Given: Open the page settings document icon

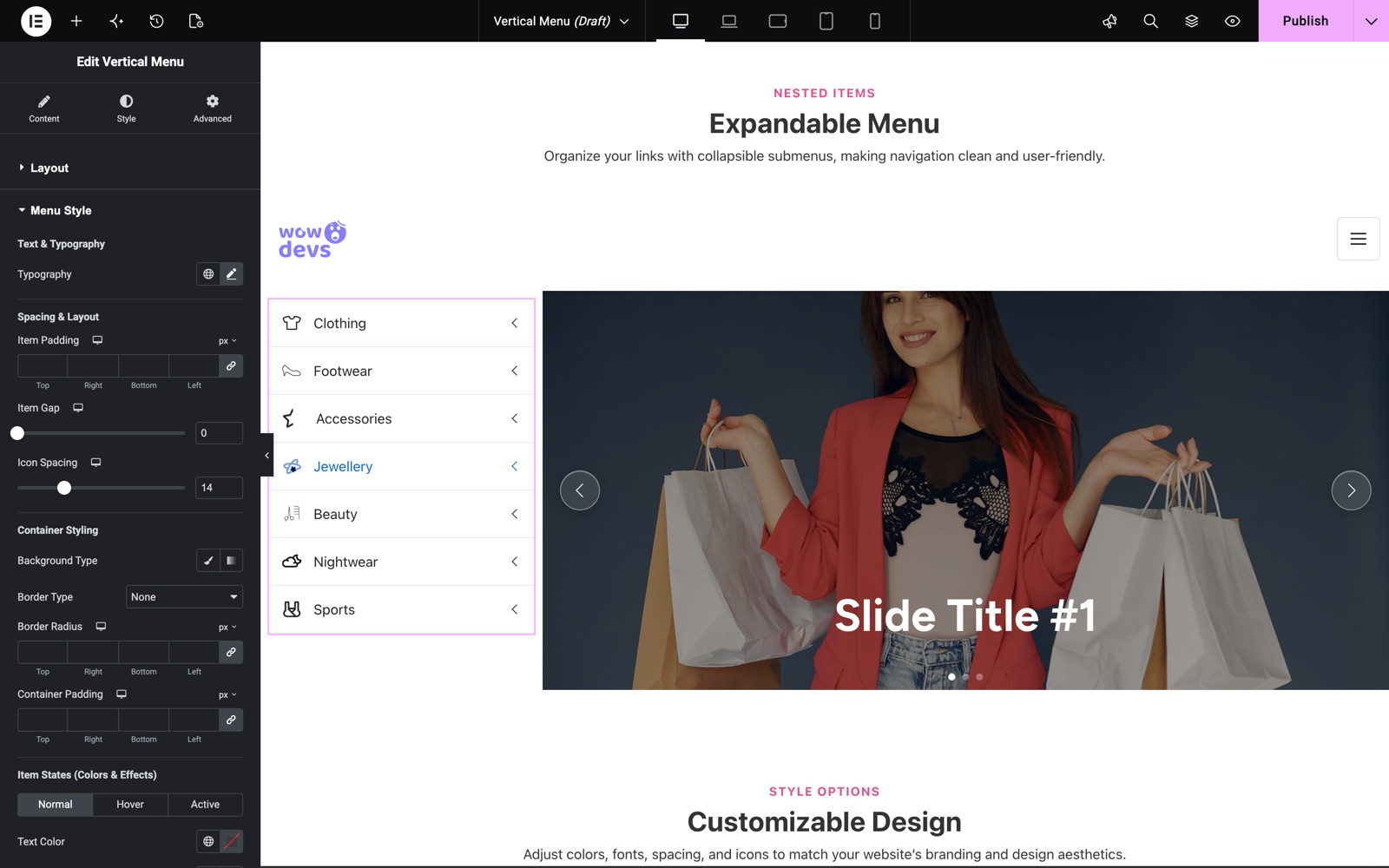Looking at the screenshot, I should (x=196, y=21).
